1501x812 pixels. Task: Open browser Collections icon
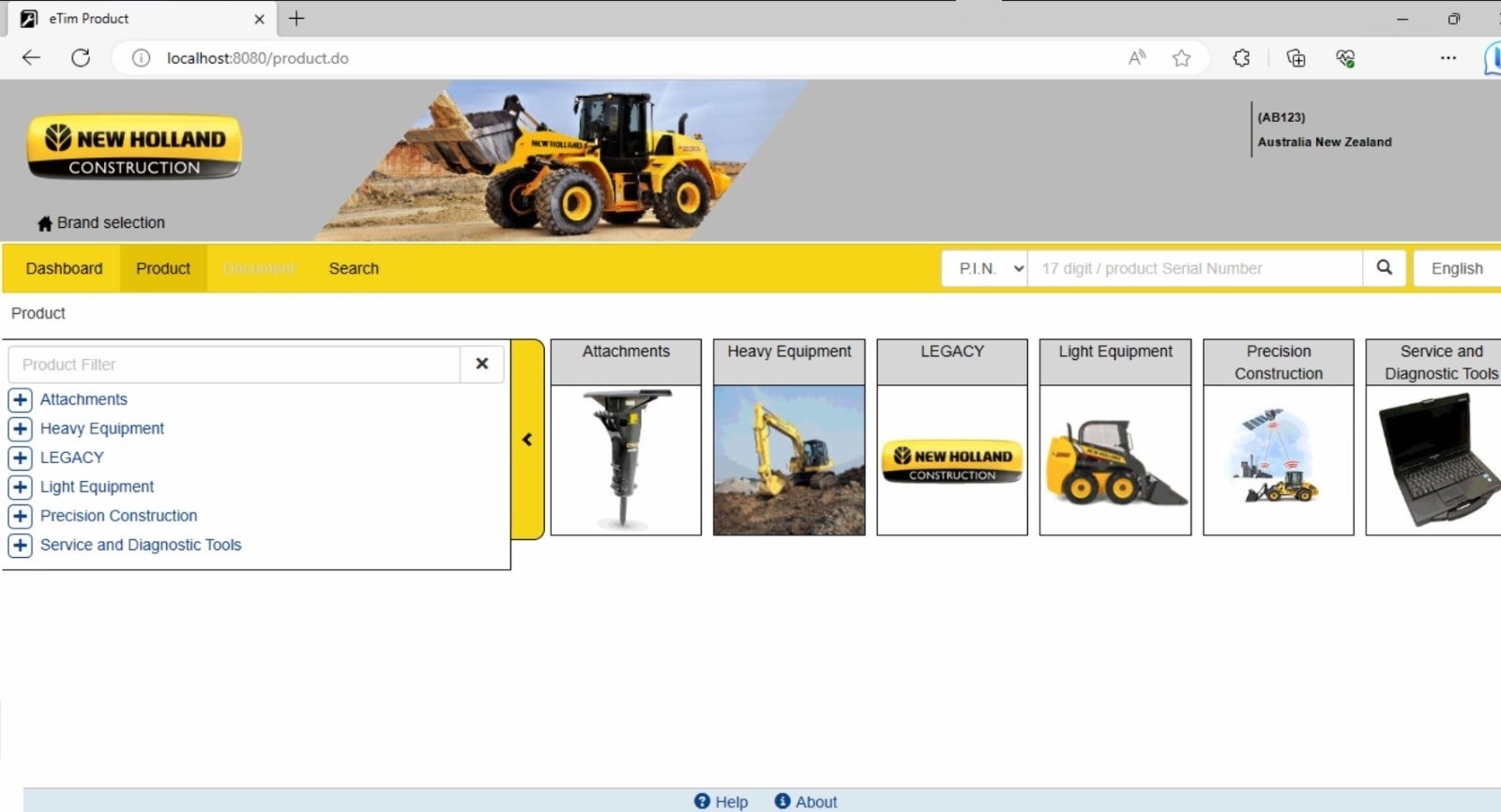coord(1296,58)
